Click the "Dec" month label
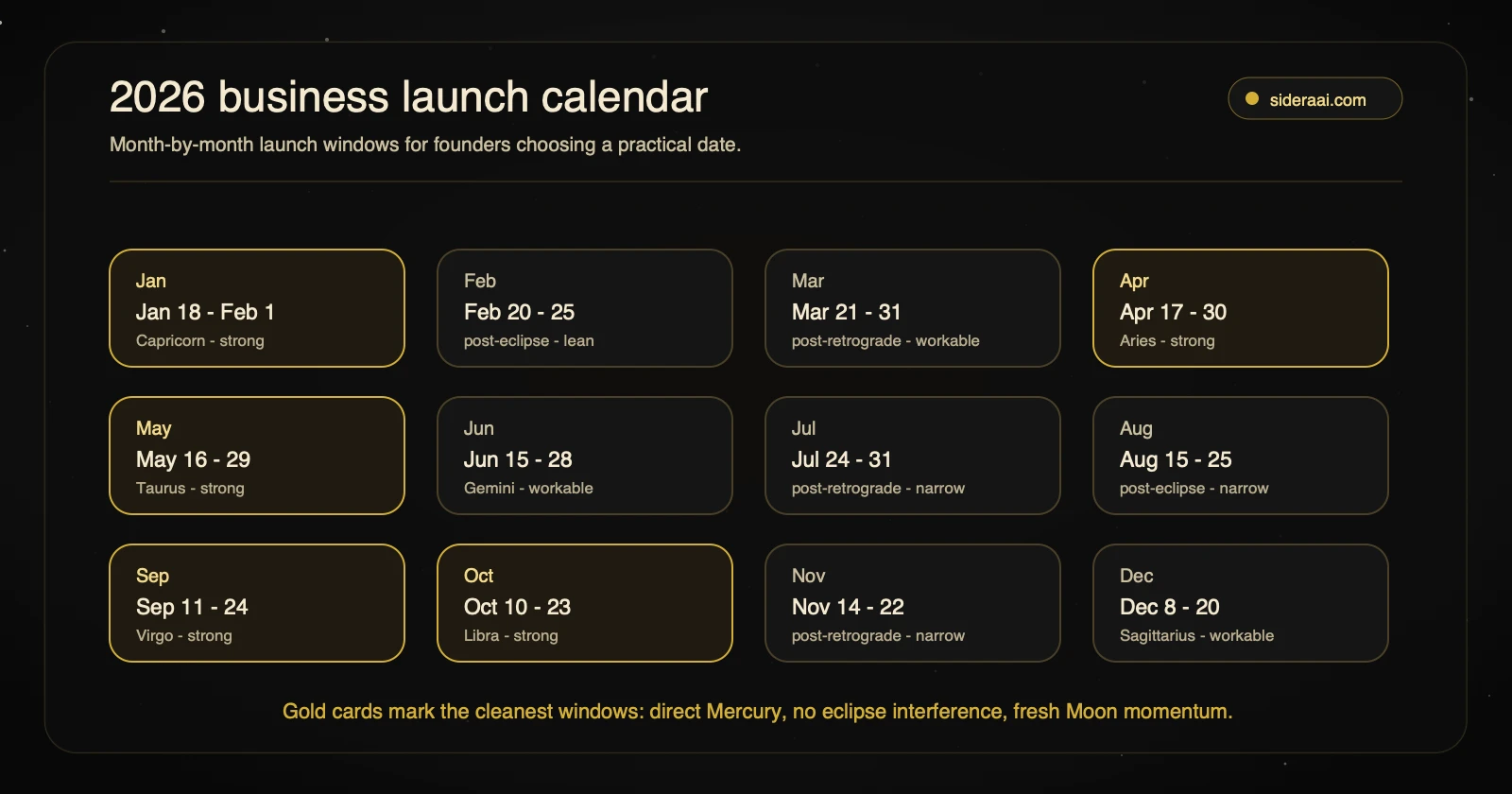This screenshot has height=794, width=1512. (1136, 576)
